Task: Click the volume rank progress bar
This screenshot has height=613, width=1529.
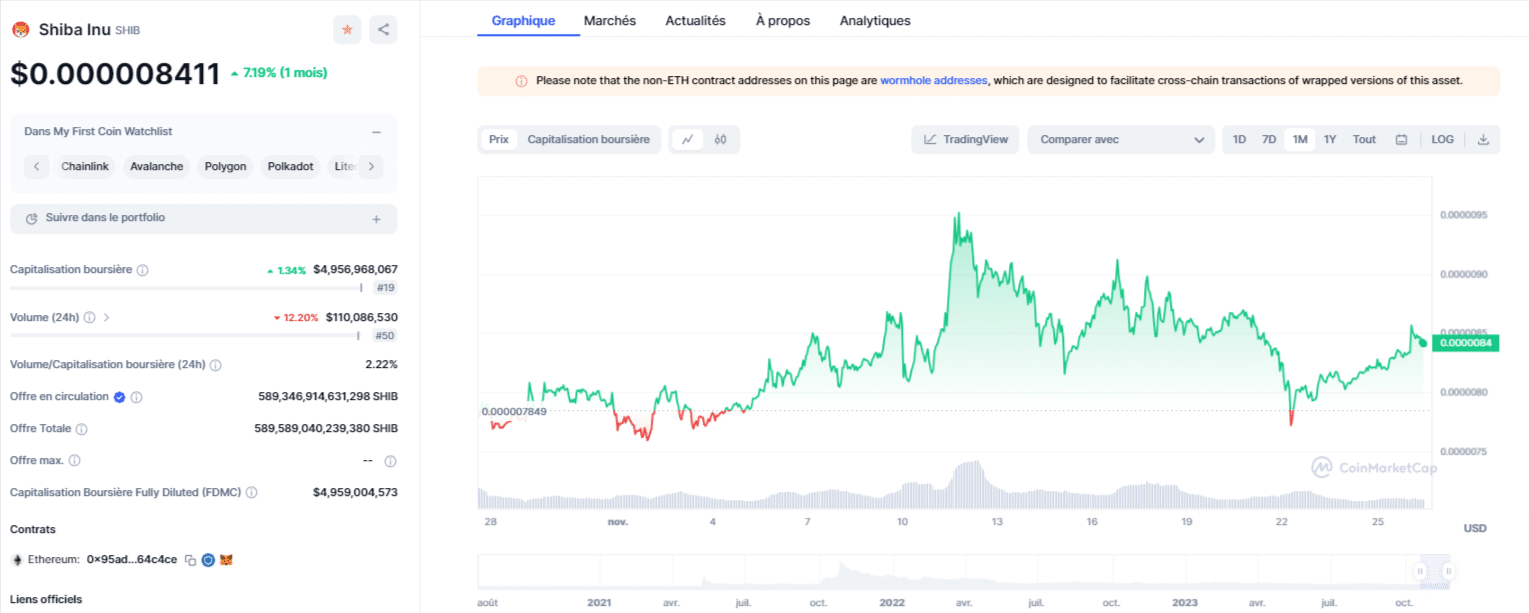Action: click(184, 336)
